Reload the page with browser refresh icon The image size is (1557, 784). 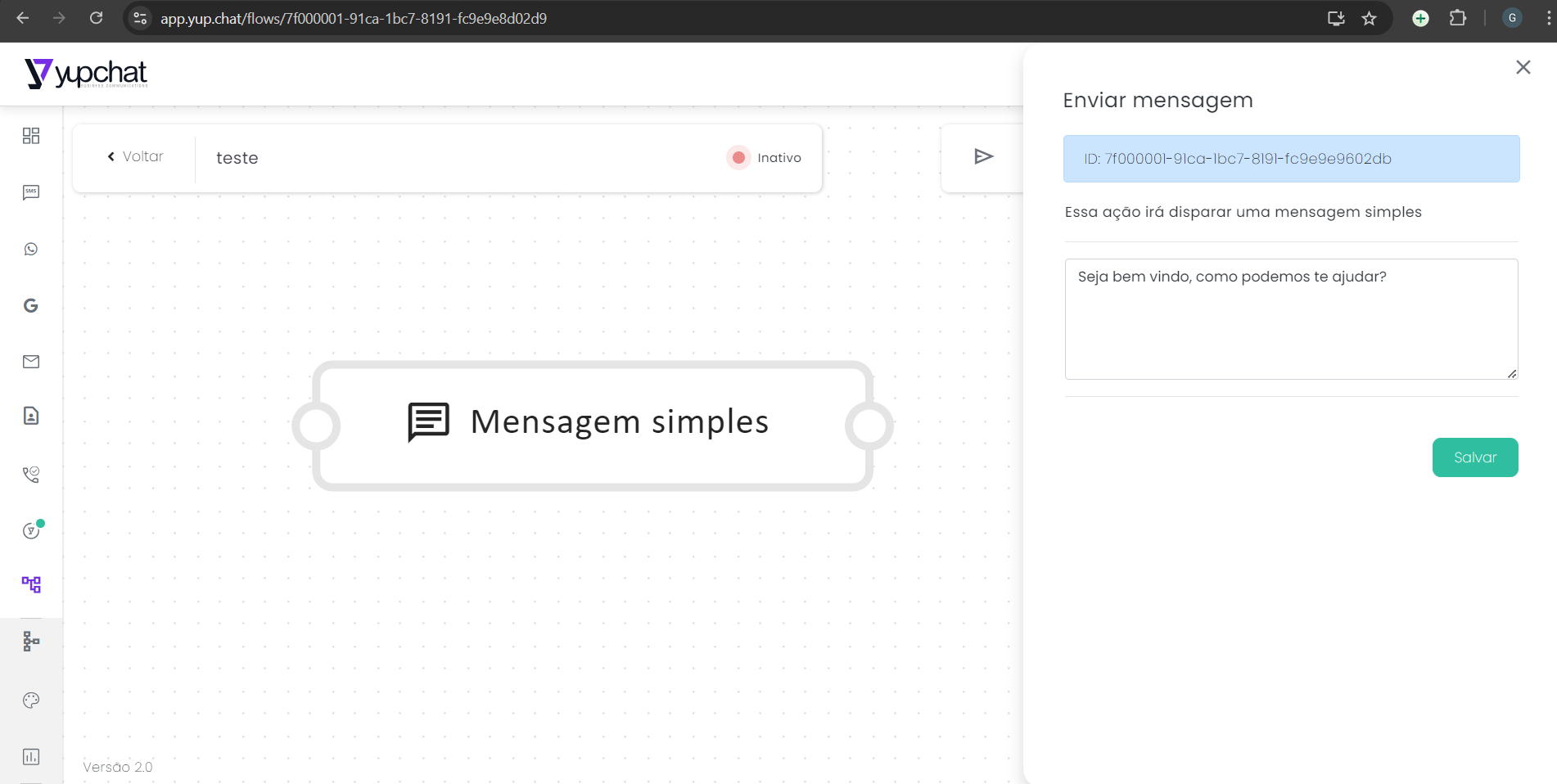96,18
